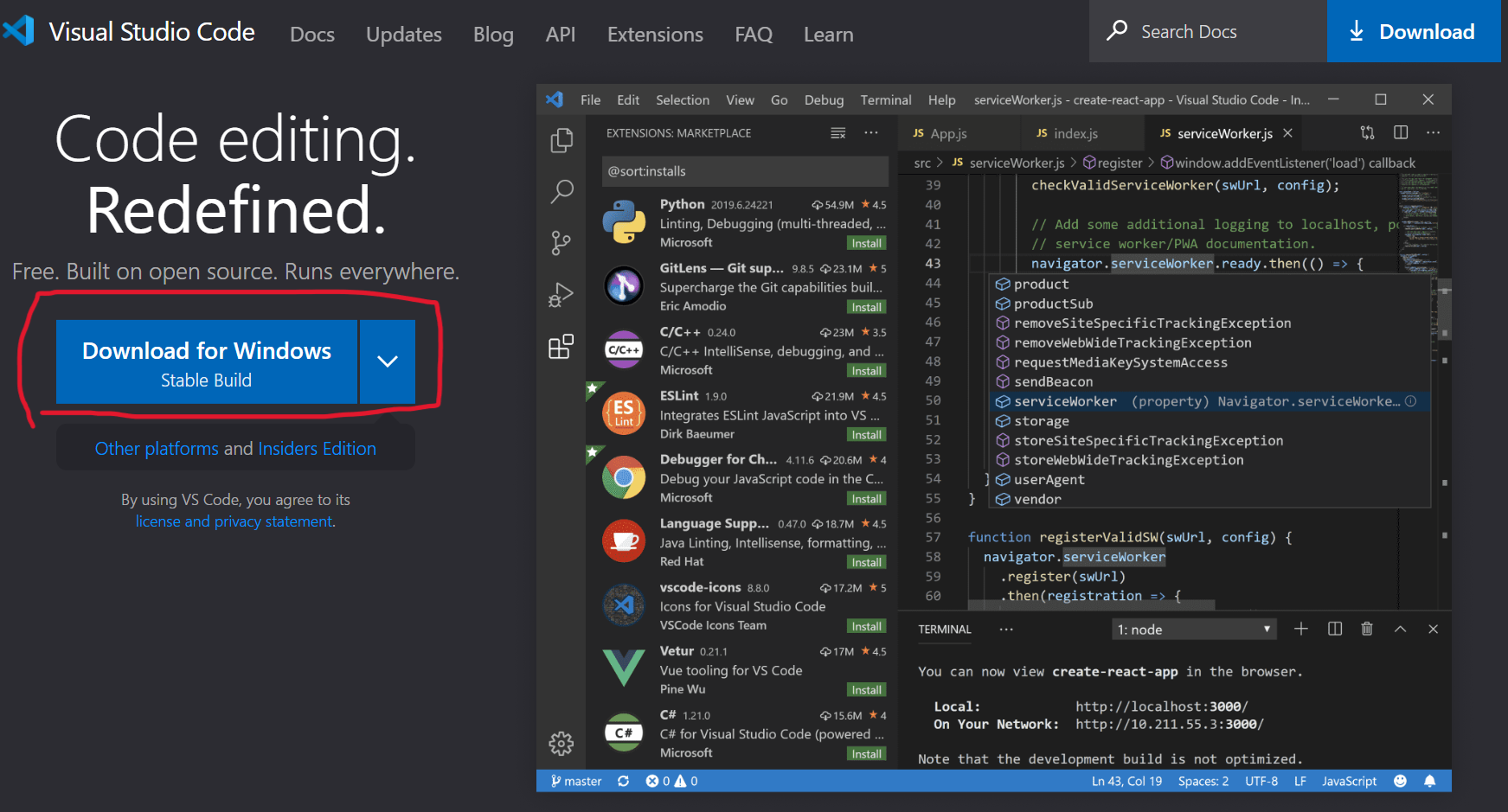The image size is (1508, 812).
Task: Click the split editor icon
Action: point(1401,132)
